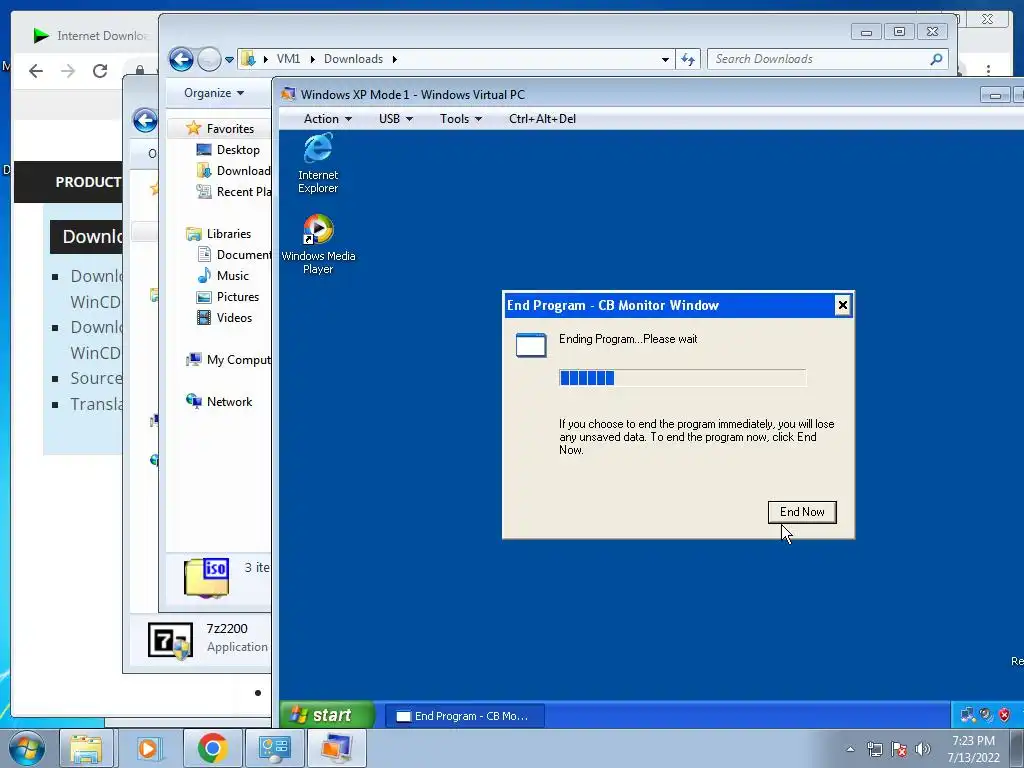The width and height of the screenshot is (1024, 768).
Task: Click the 7:23 PM clock
Action: pyautogui.click(x=973, y=741)
